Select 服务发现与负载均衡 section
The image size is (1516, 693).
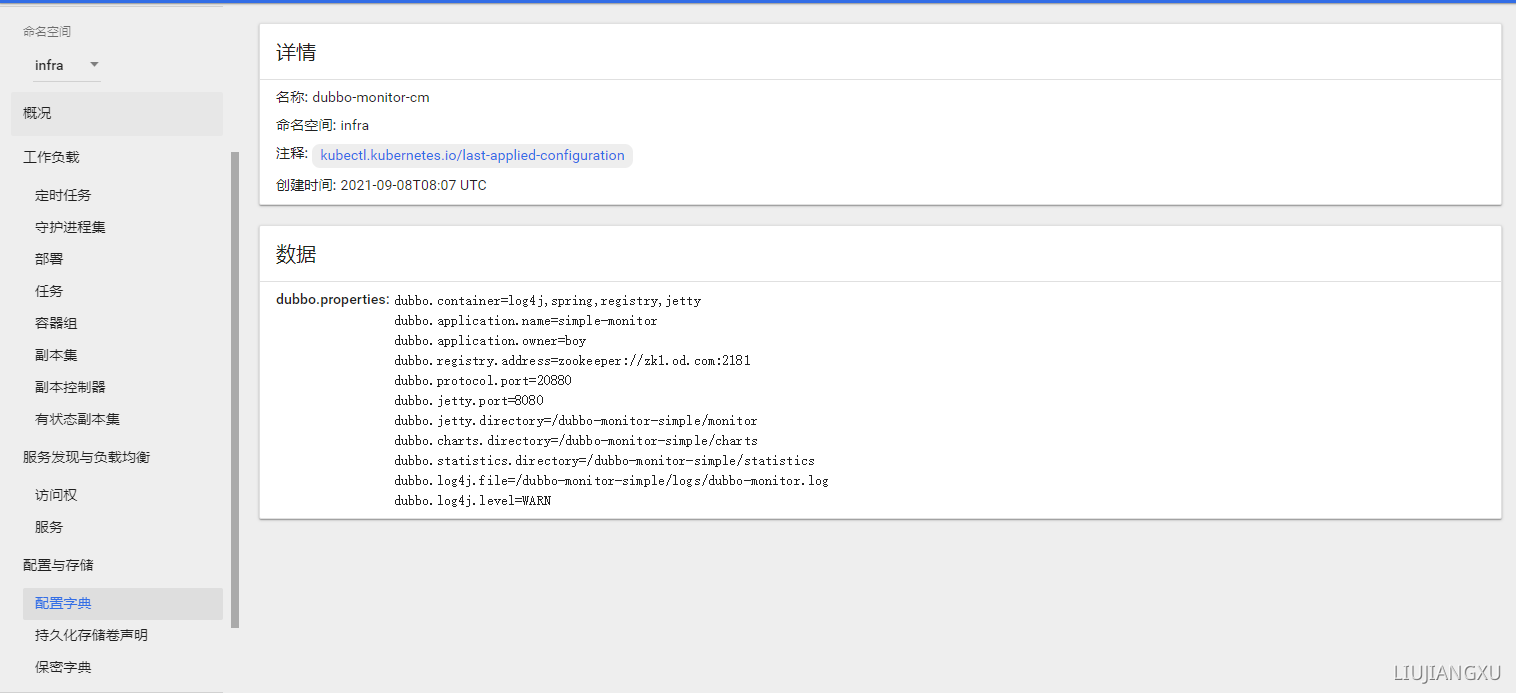pyautogui.click(x=87, y=457)
